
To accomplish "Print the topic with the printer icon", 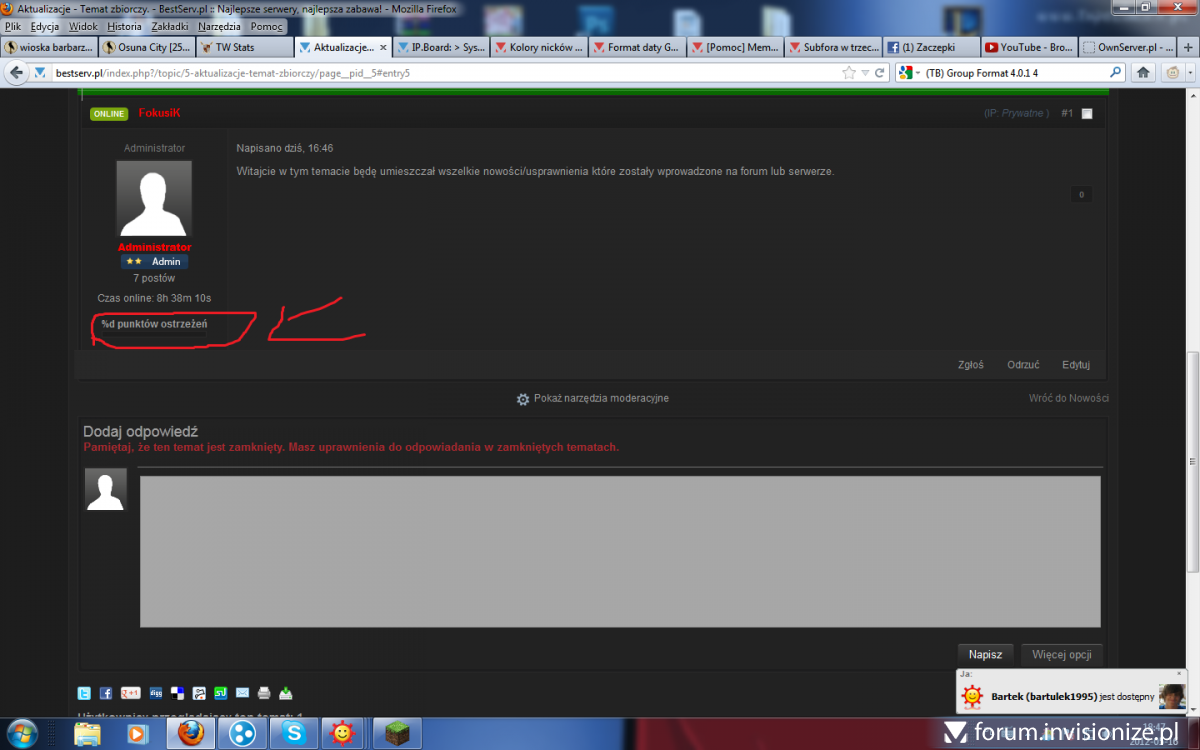I will 264,693.
